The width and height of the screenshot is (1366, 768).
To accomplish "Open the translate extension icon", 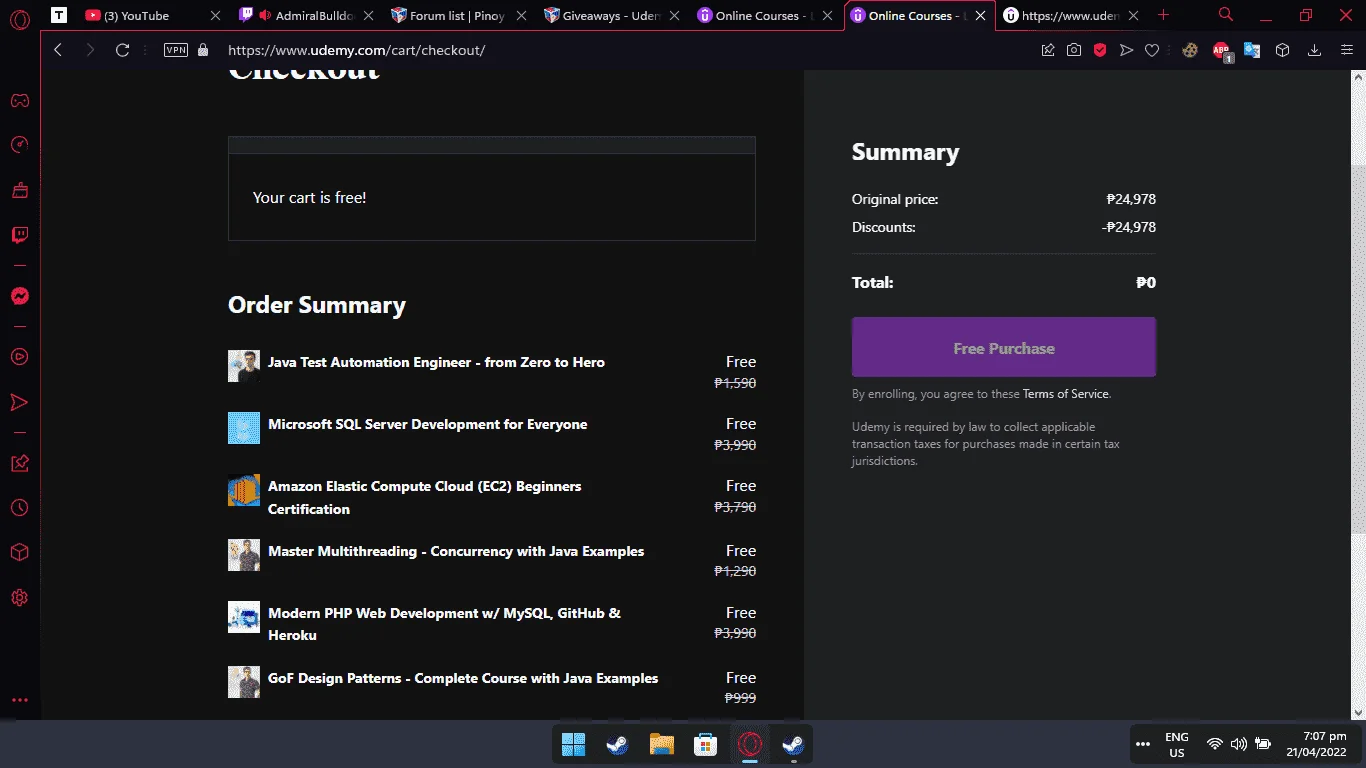I will 1252,50.
